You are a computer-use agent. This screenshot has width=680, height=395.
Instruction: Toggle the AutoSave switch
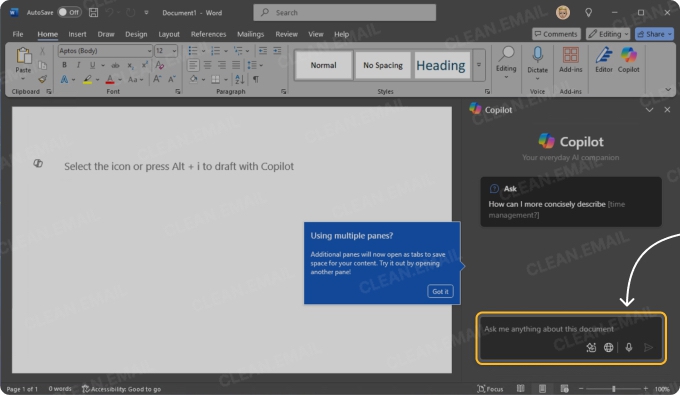(69, 12)
